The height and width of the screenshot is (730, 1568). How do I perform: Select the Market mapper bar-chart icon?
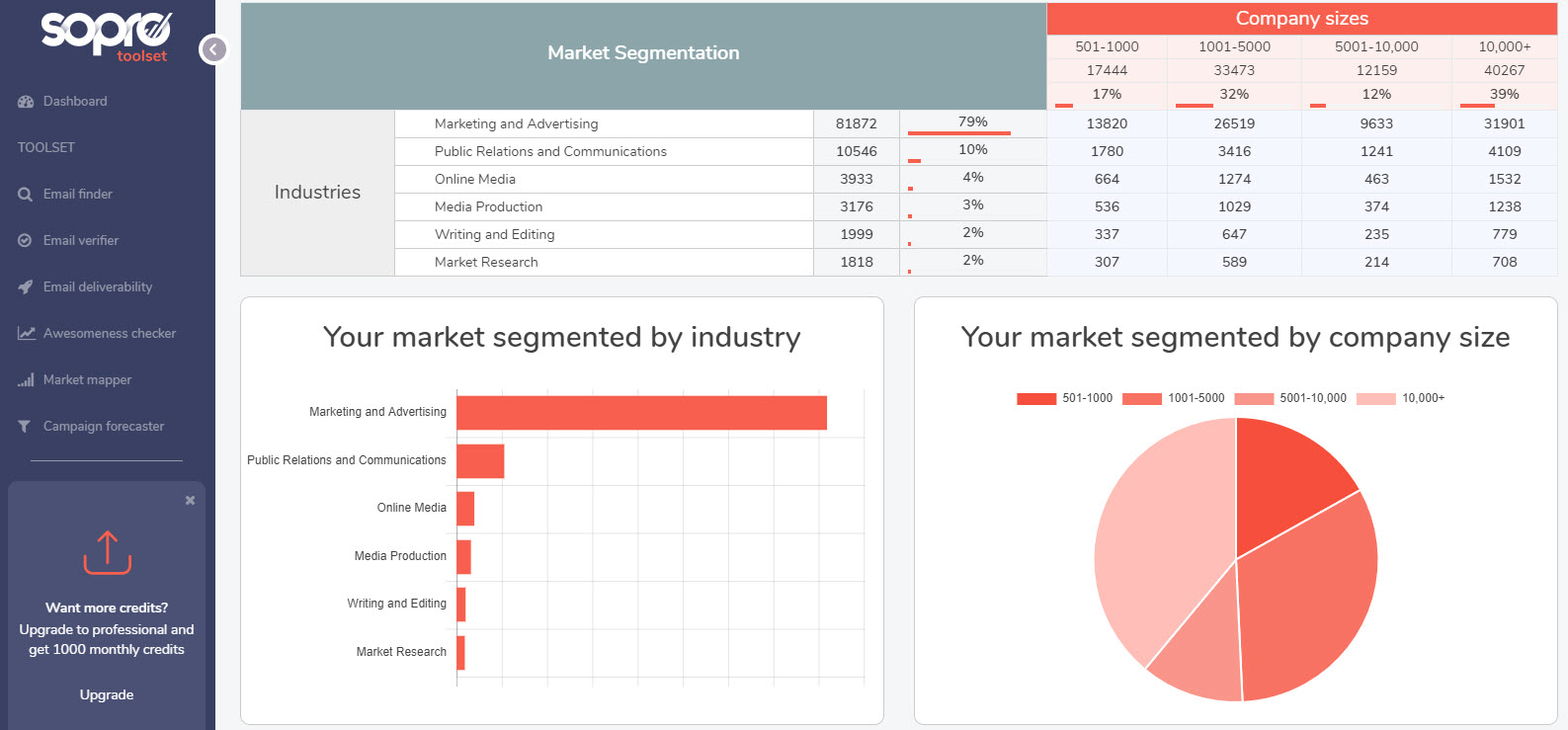click(25, 379)
